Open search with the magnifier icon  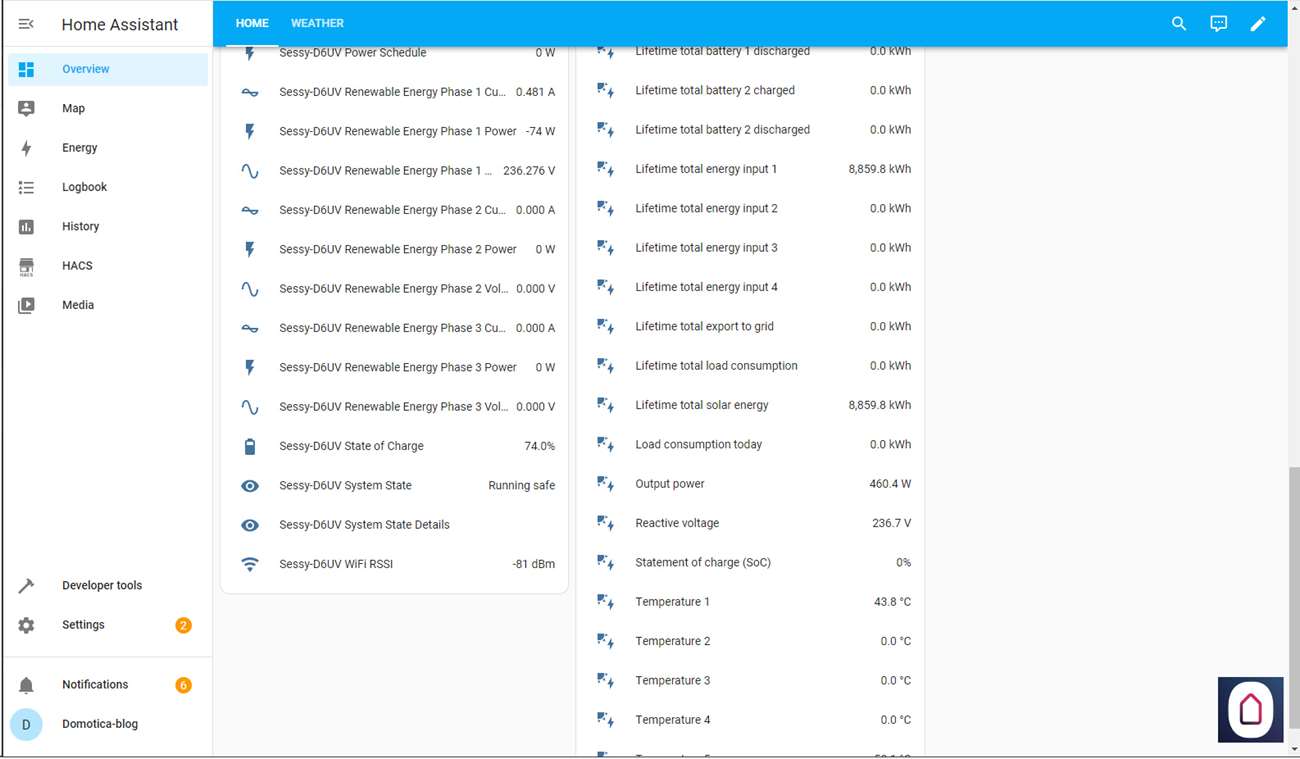tap(1179, 23)
